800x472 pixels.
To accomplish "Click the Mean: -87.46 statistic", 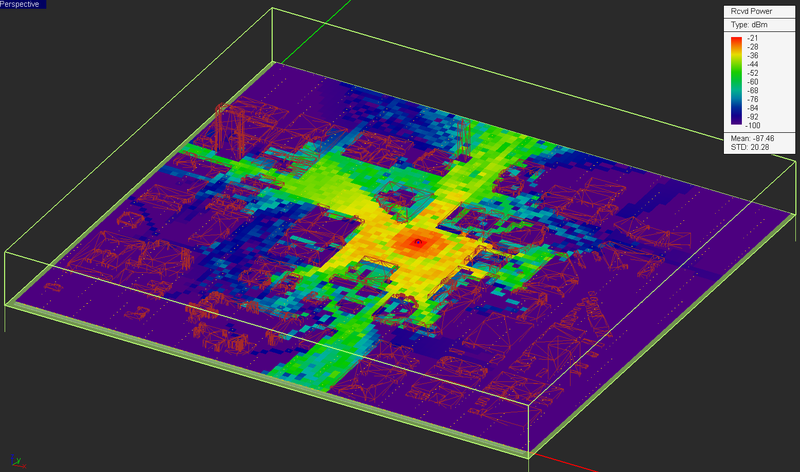I will [x=752, y=138].
